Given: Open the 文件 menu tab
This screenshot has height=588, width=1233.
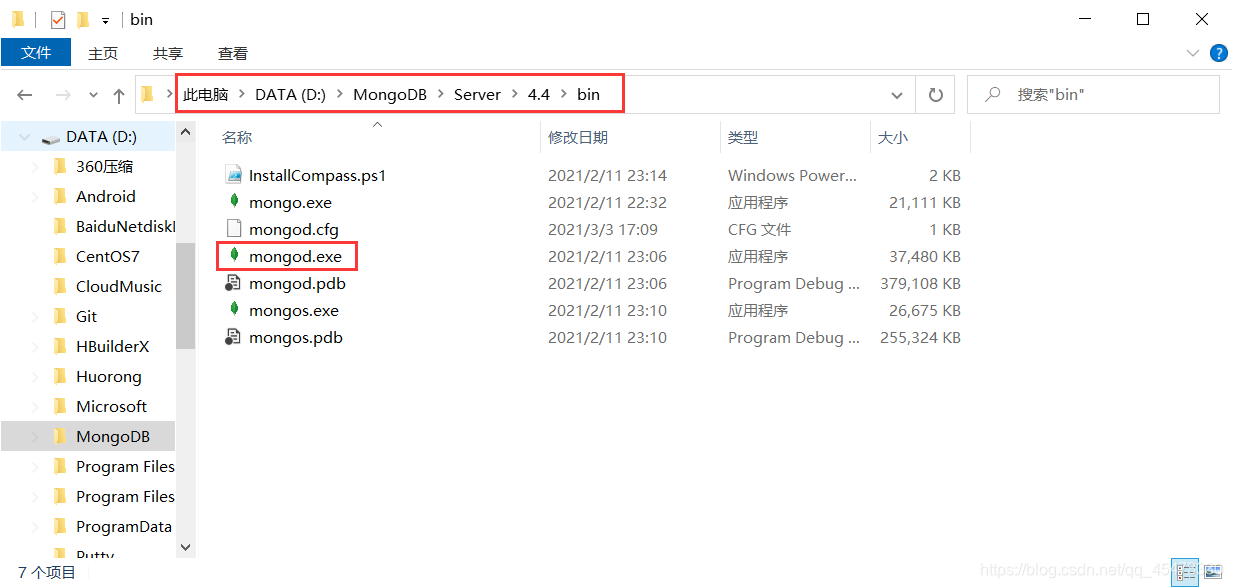Looking at the screenshot, I should pyautogui.click(x=36, y=53).
